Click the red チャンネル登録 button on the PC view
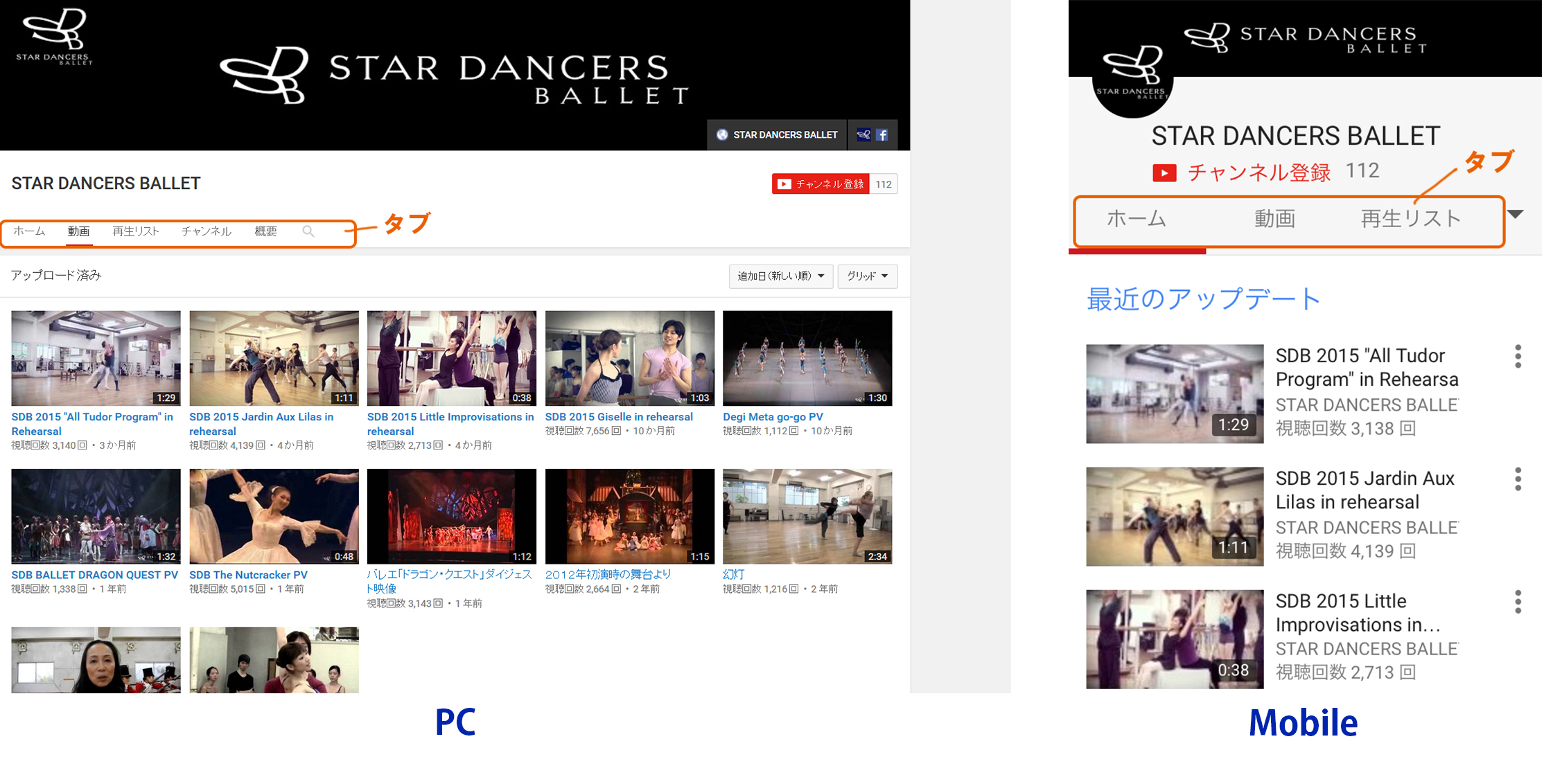 [821, 184]
